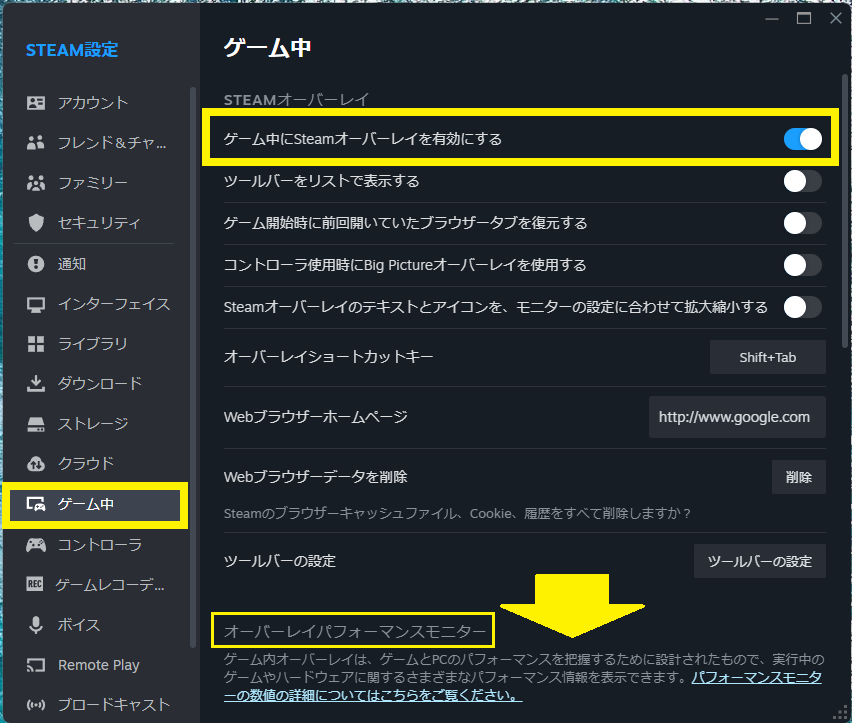Screen dimensions: 852x723
Task: Click the Webブラウザーホームページ URL field
Action: (737, 417)
